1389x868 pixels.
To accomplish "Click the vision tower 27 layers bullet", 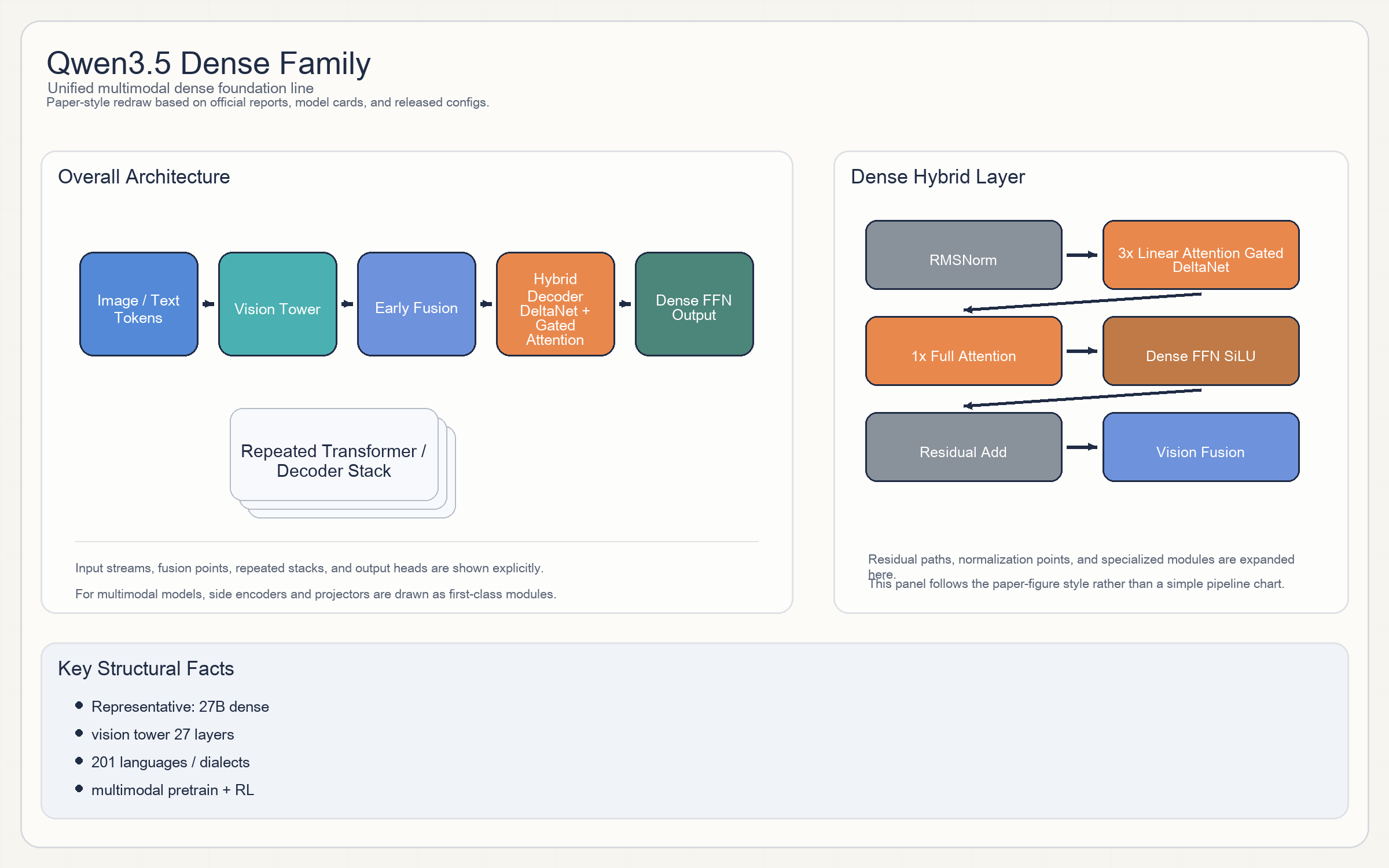I will [162, 734].
